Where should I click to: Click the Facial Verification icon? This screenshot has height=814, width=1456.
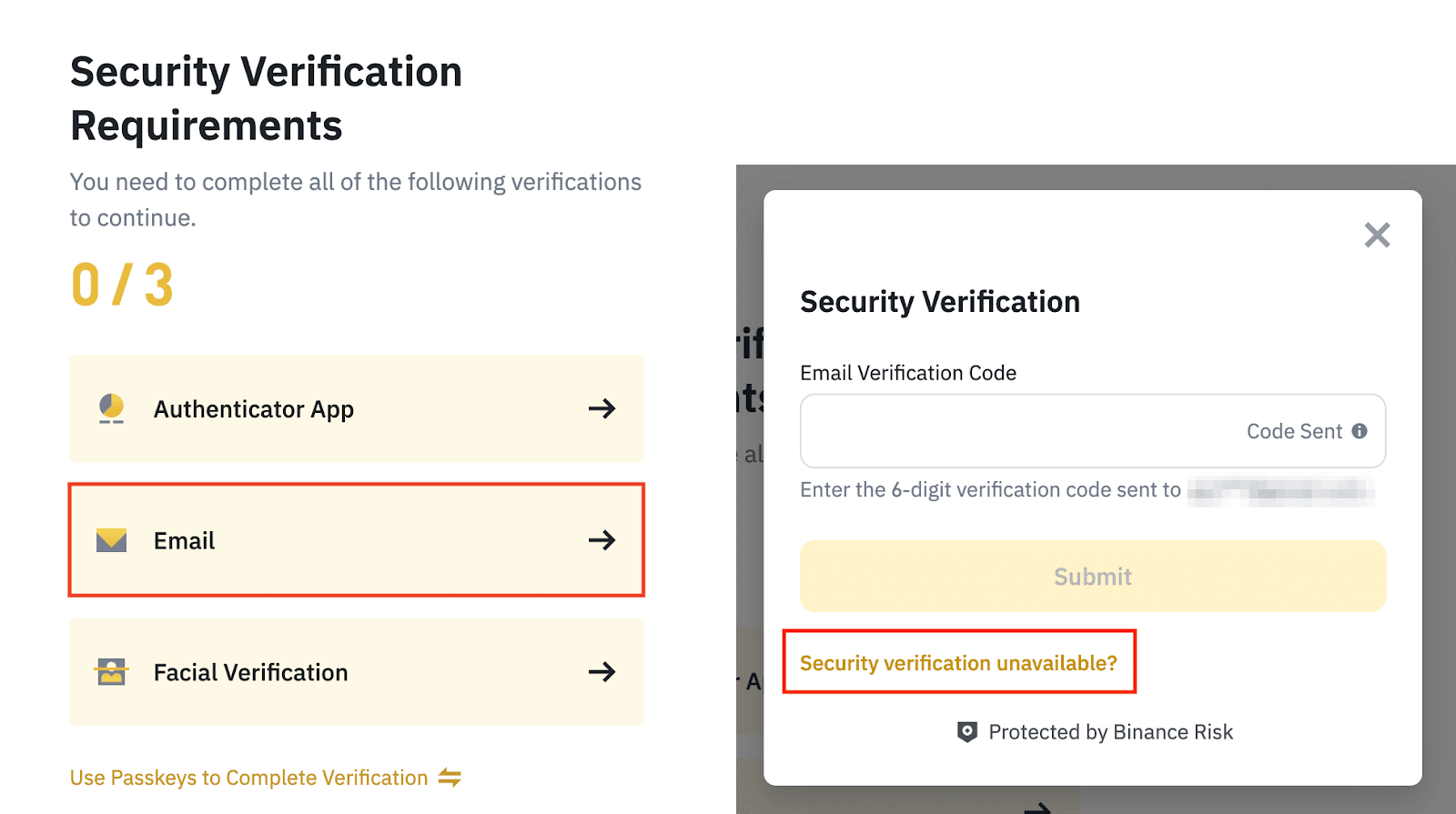point(111,672)
